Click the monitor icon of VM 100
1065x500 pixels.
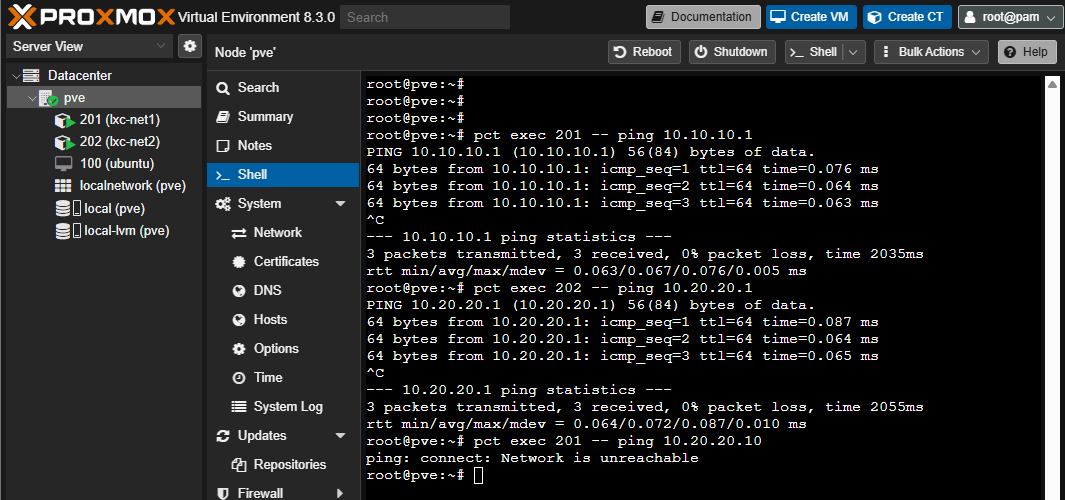click(63, 164)
